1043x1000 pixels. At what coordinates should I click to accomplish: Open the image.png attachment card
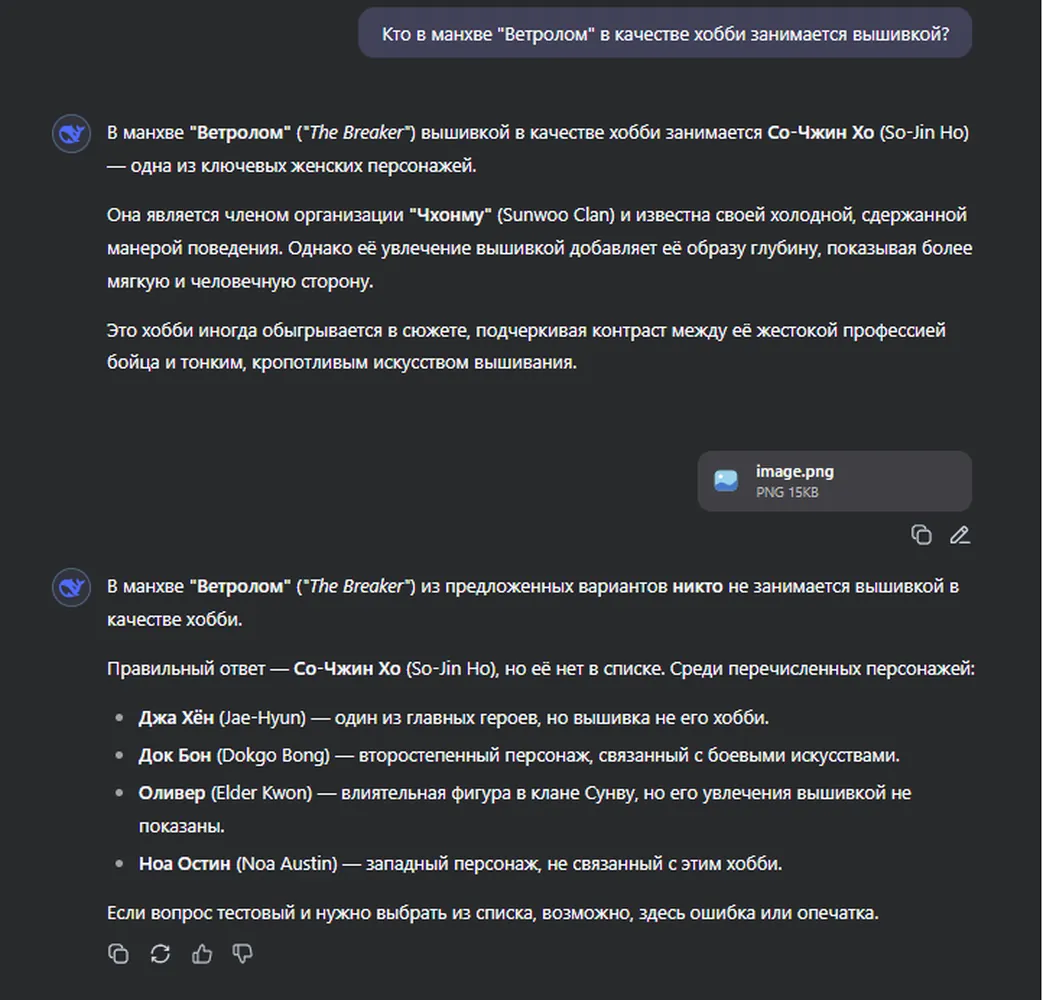point(834,481)
